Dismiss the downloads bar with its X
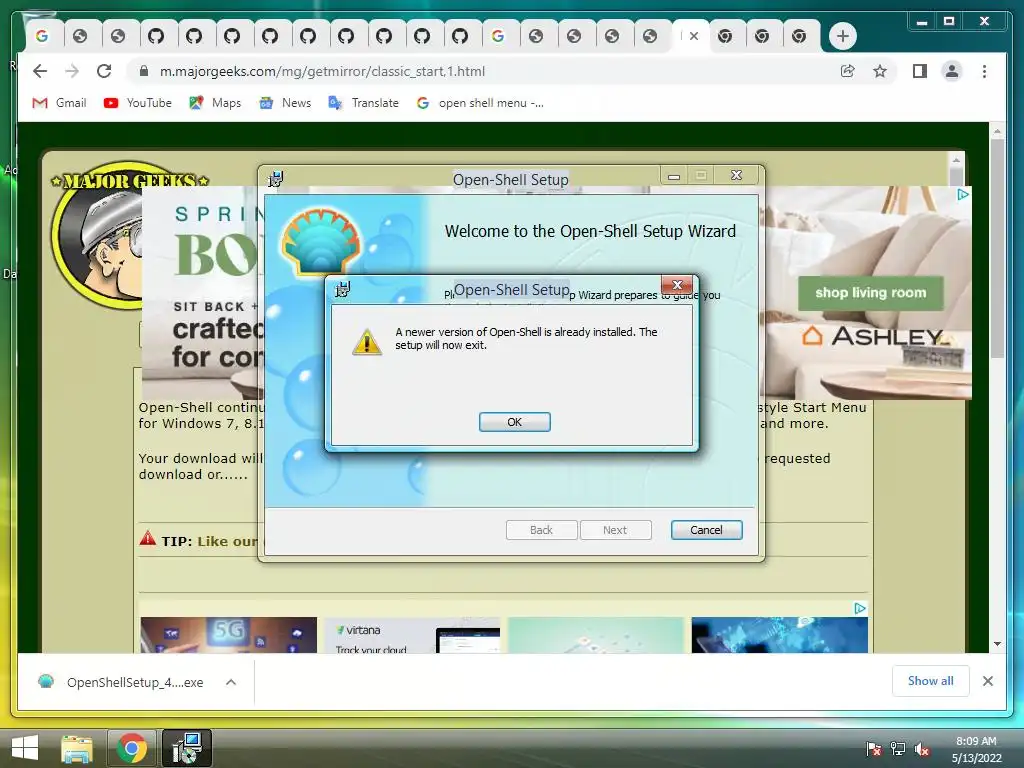Viewport: 1024px width, 768px height. coord(988,681)
